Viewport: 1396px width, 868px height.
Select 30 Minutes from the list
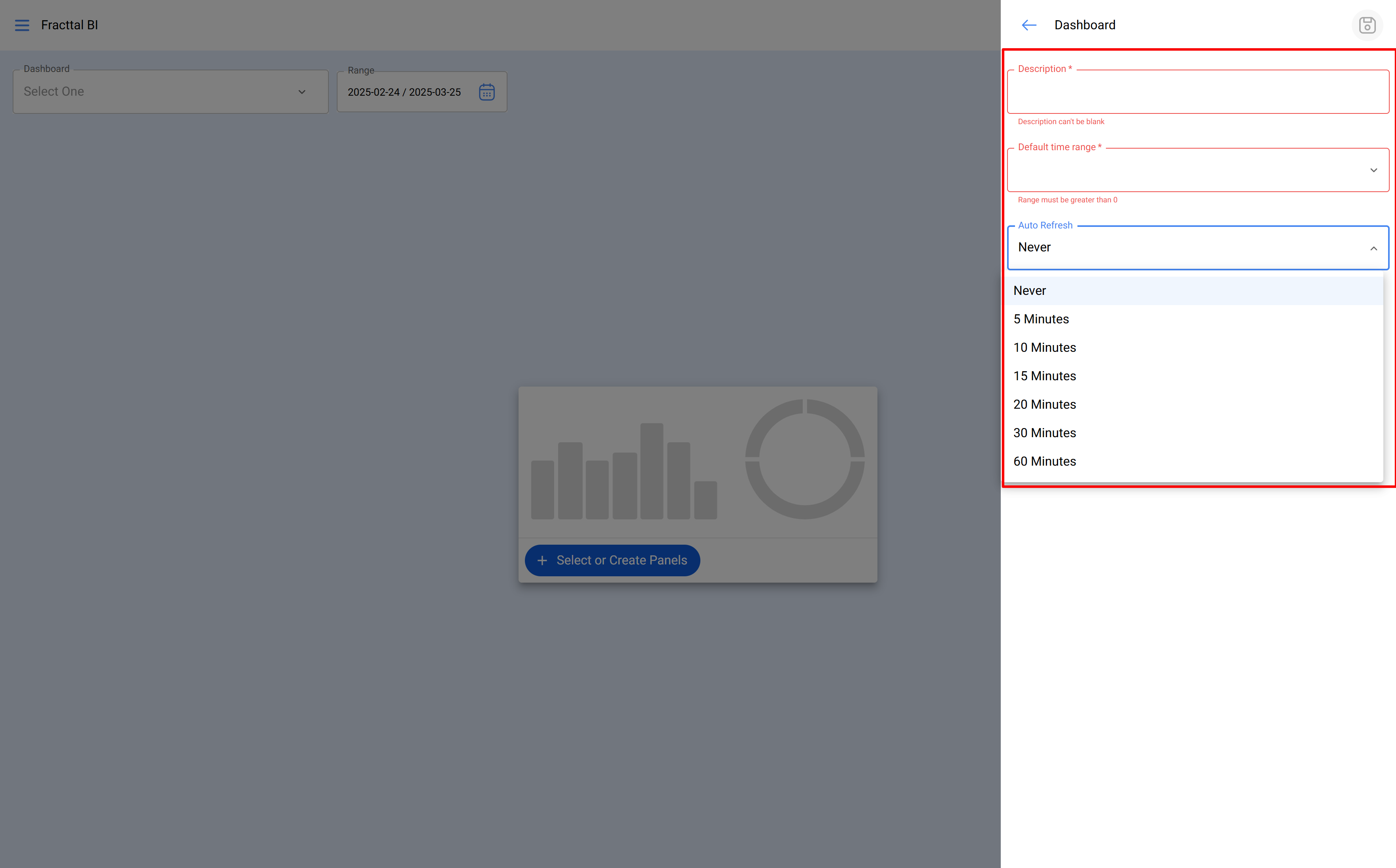[1193, 433]
